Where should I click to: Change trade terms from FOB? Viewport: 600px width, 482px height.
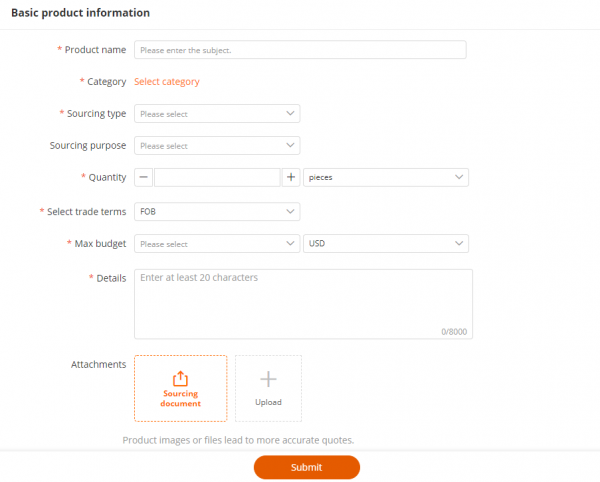pyautogui.click(x=216, y=212)
